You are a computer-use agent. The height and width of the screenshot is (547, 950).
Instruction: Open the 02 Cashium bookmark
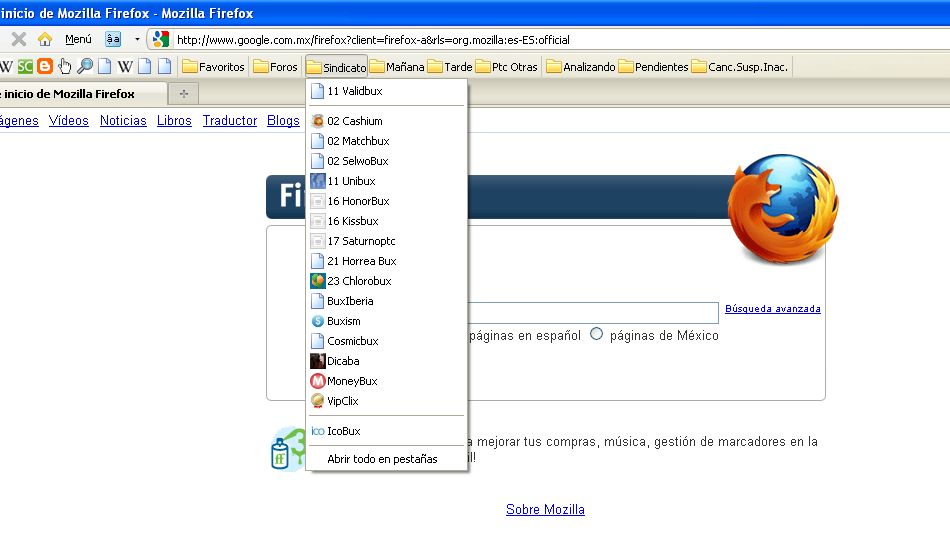click(x=387, y=121)
